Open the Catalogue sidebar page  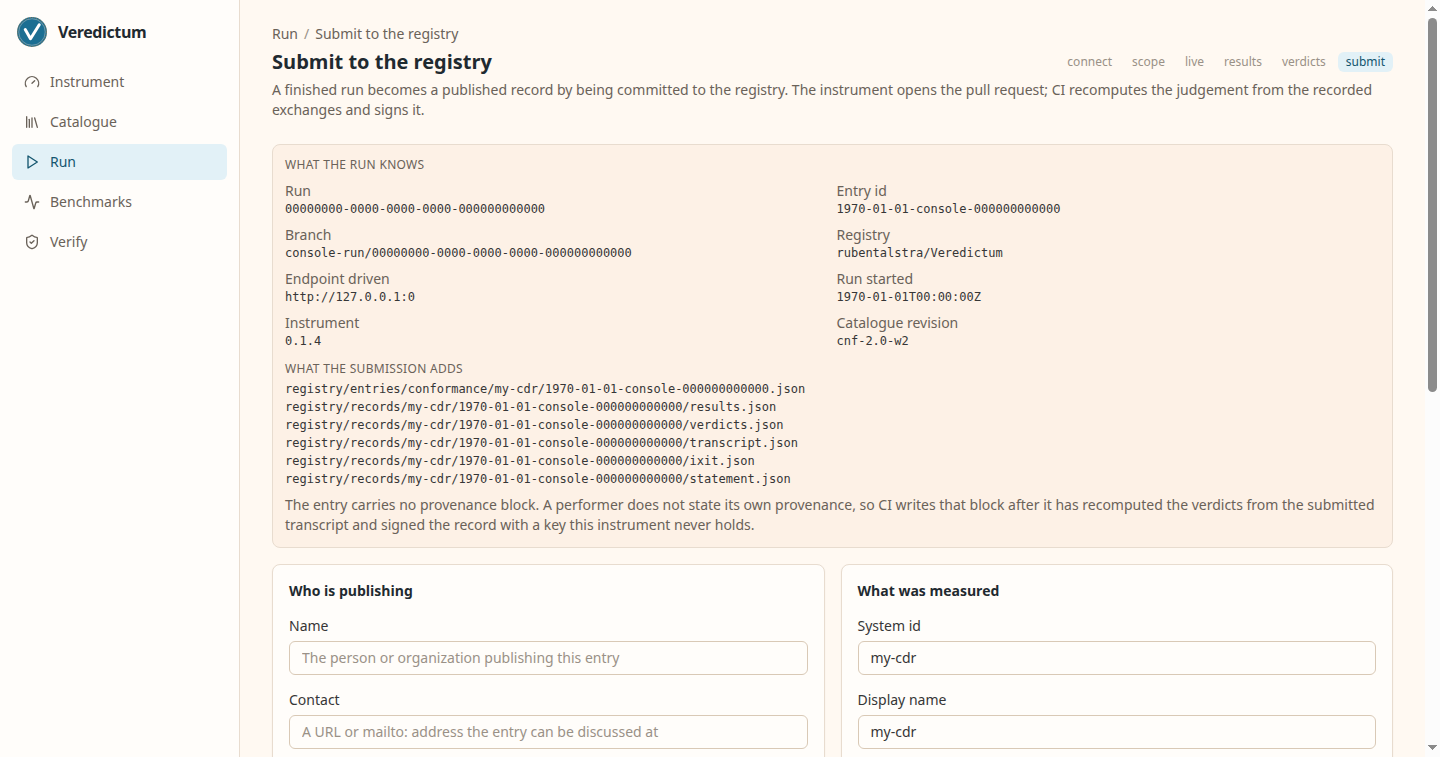point(119,122)
